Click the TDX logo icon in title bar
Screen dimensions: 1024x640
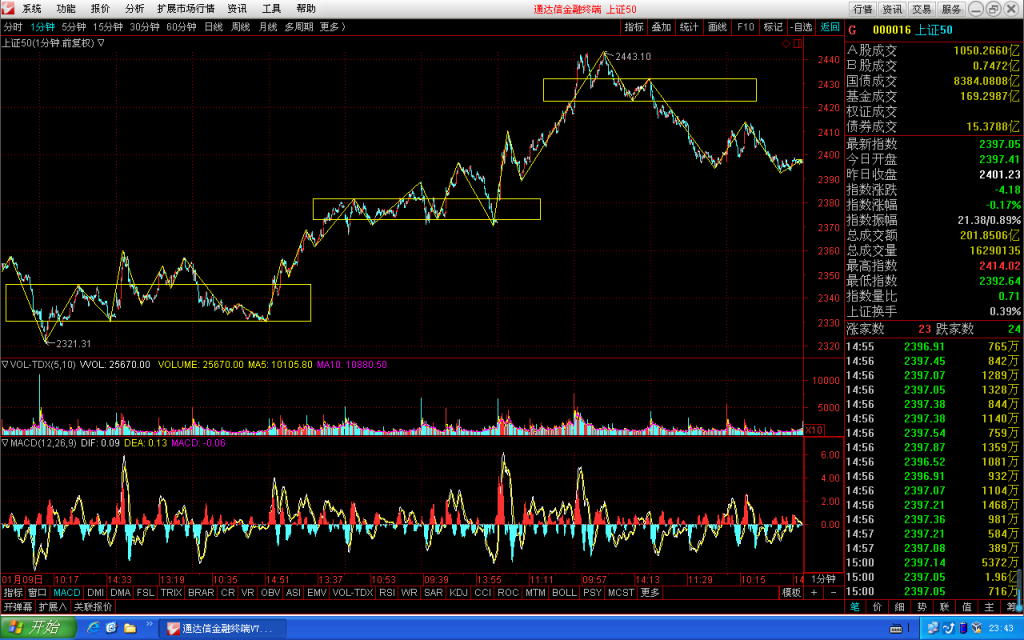pyautogui.click(x=8, y=8)
